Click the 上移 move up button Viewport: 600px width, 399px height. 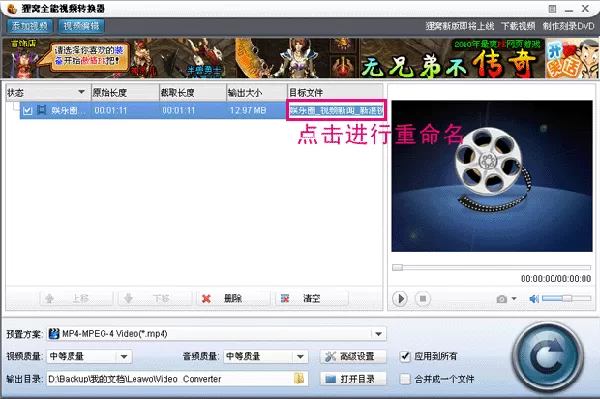pos(76,298)
